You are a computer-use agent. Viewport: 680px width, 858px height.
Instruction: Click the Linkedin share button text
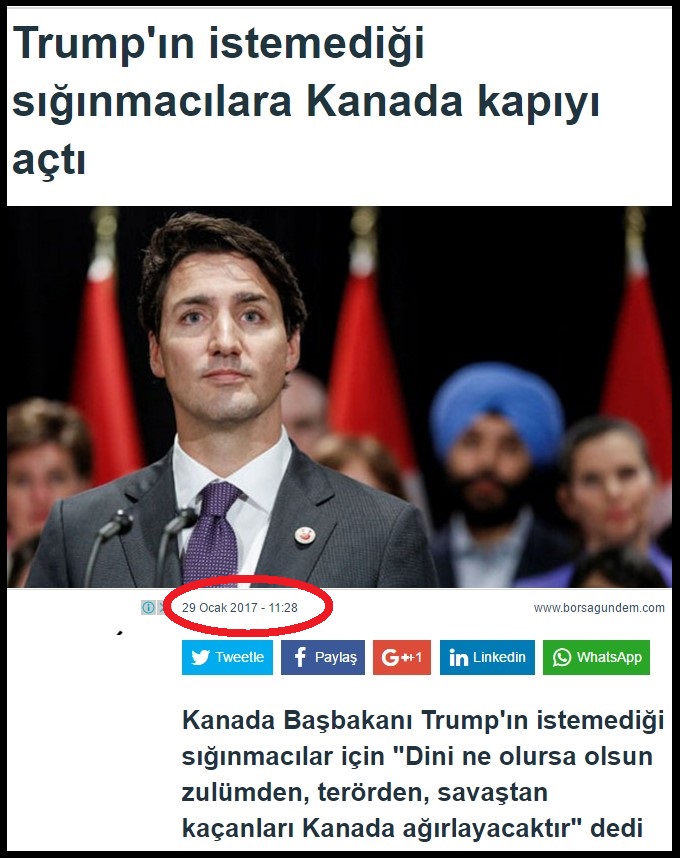(x=499, y=657)
